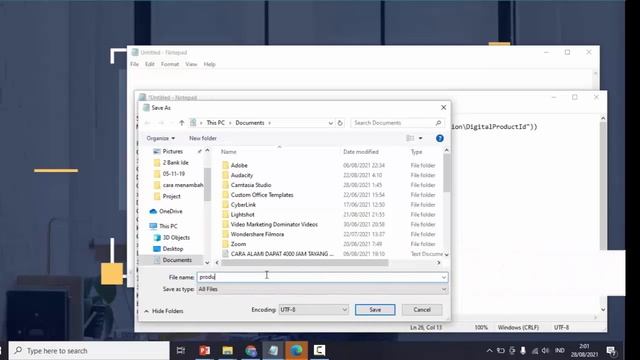
Task: Select the Lightshot folder
Action: pos(242,214)
